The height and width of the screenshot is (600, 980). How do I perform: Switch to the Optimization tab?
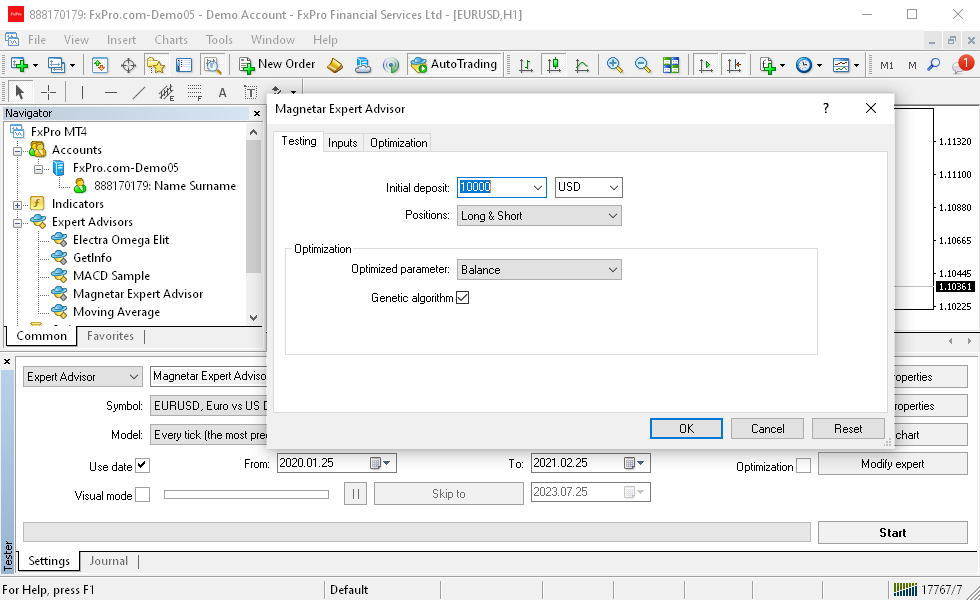tap(399, 143)
